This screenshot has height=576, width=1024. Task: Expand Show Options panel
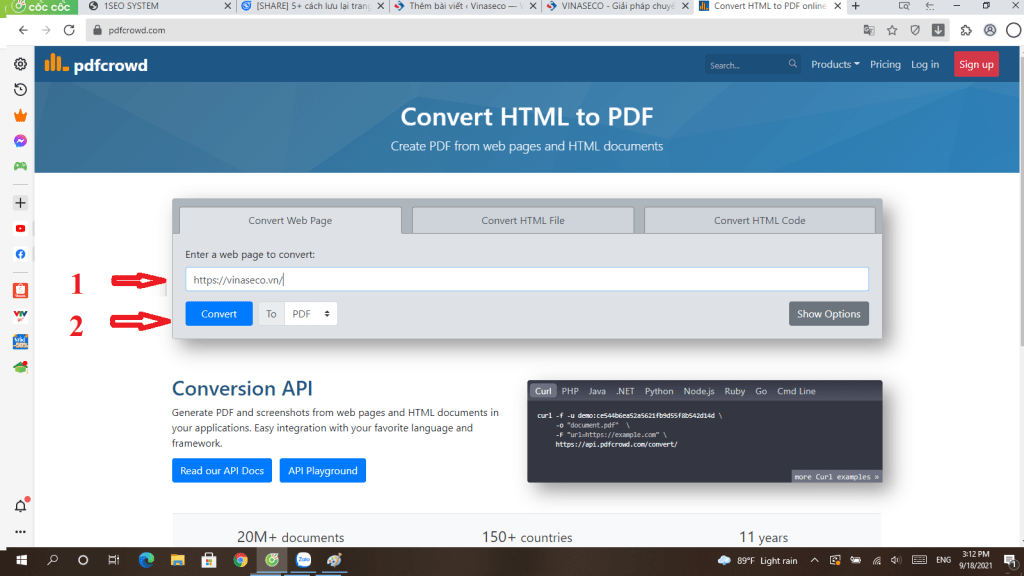(828, 314)
